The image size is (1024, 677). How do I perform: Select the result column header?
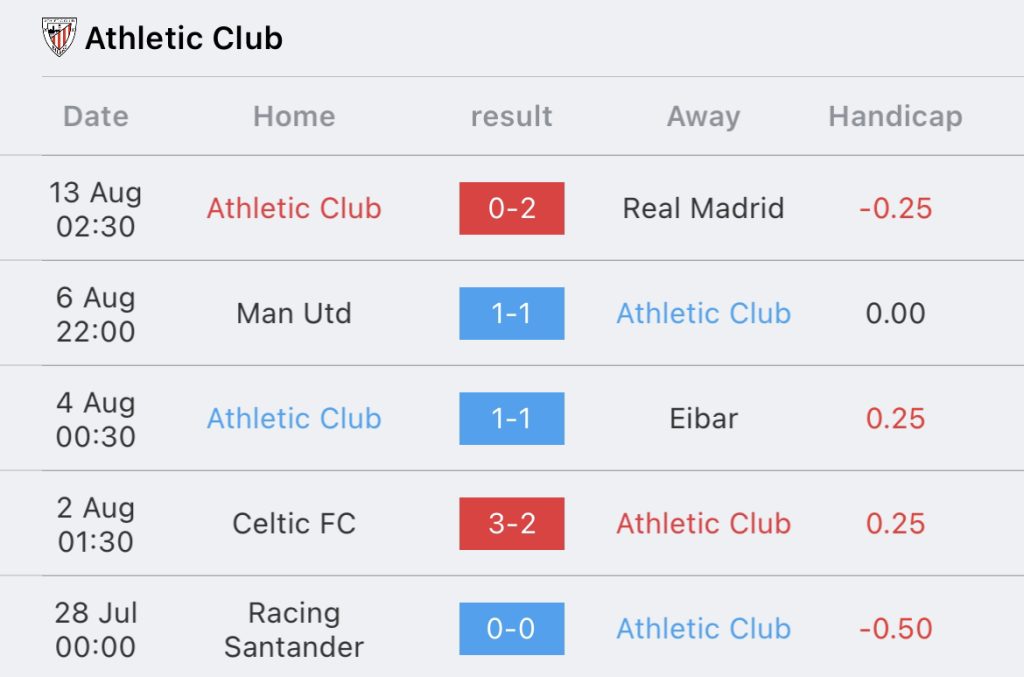coord(511,117)
